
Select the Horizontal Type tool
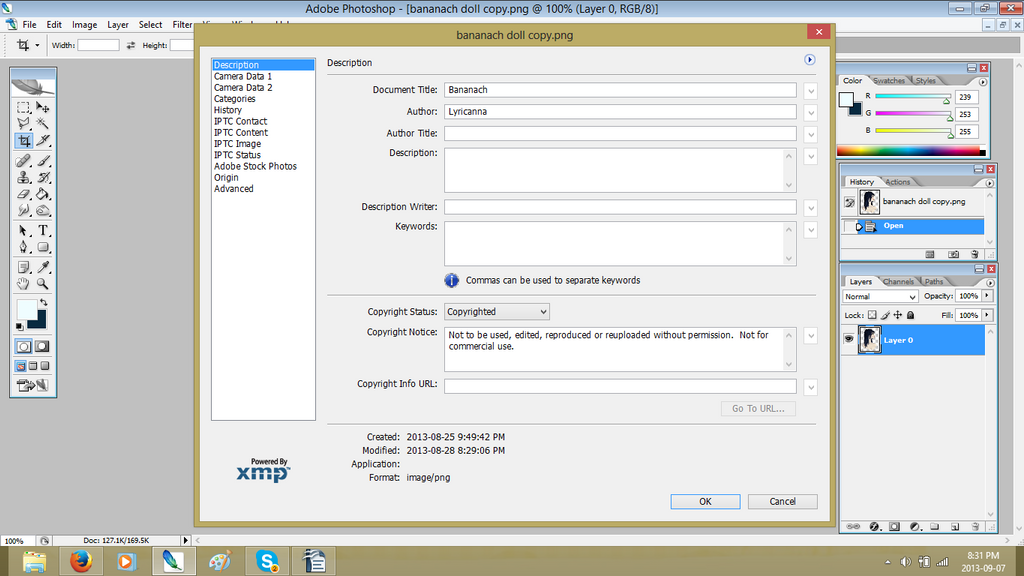pos(43,231)
